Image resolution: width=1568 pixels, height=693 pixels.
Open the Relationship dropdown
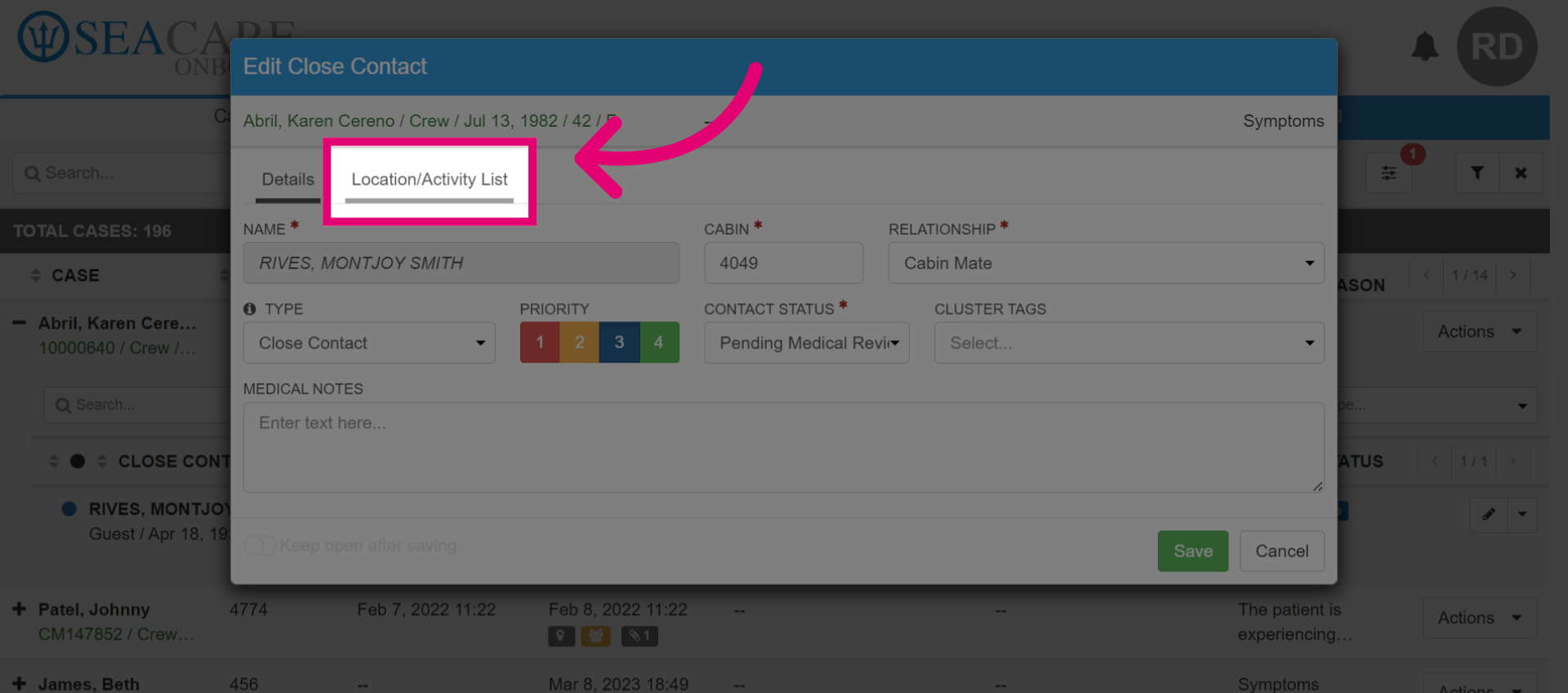[1106, 263]
